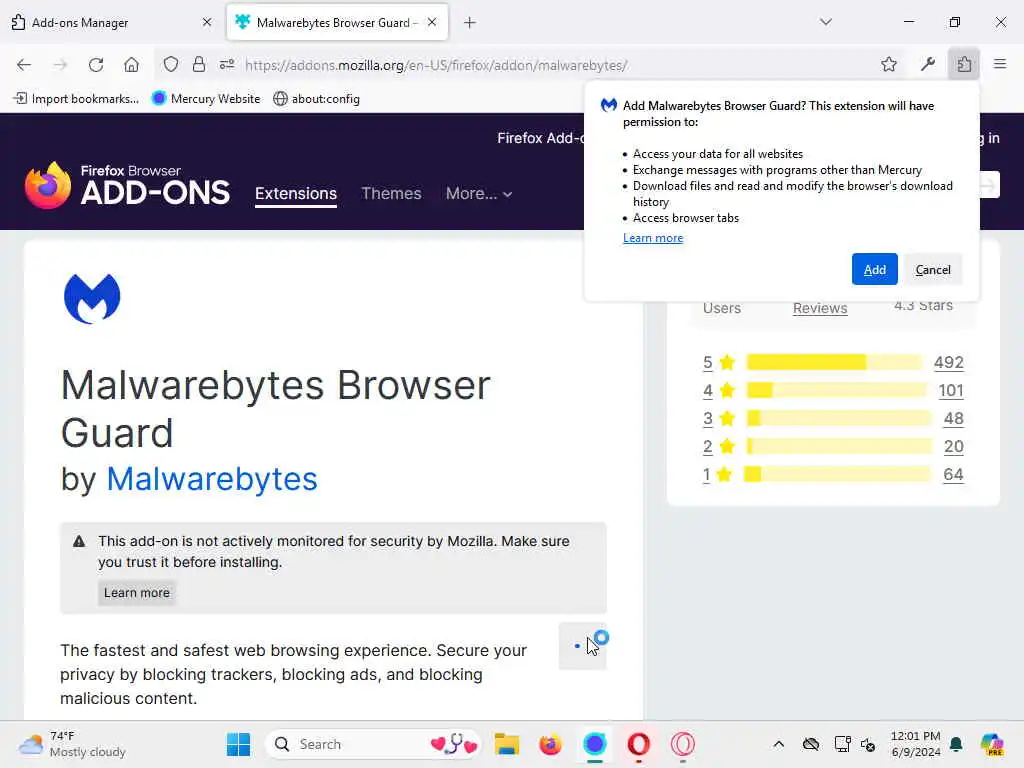
Task: Filter by 3 star reviews
Action: click(x=707, y=419)
